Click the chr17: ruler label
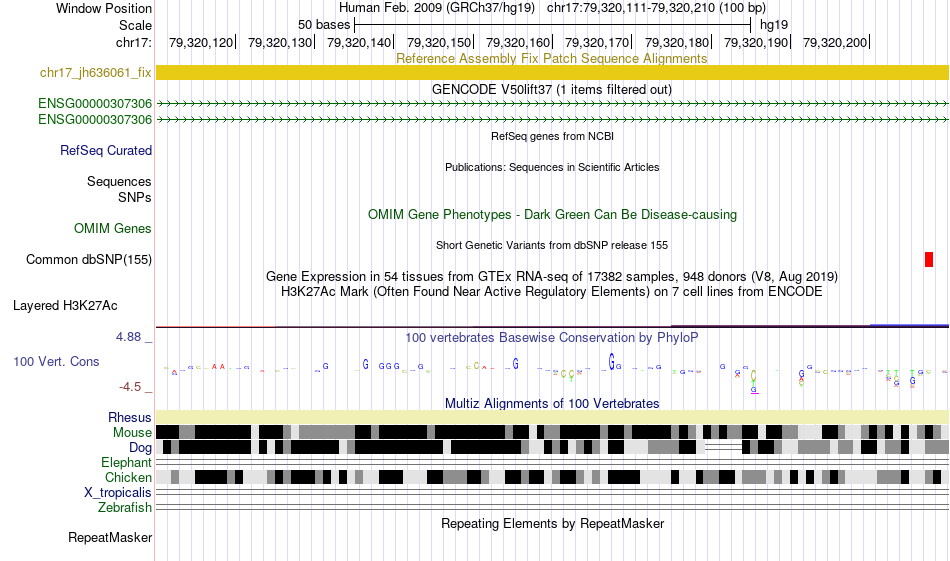 134,42
